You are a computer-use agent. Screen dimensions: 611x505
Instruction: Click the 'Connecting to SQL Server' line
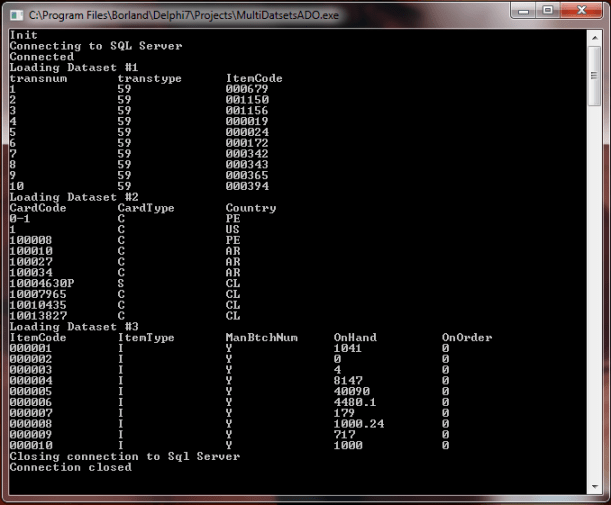coord(96,46)
